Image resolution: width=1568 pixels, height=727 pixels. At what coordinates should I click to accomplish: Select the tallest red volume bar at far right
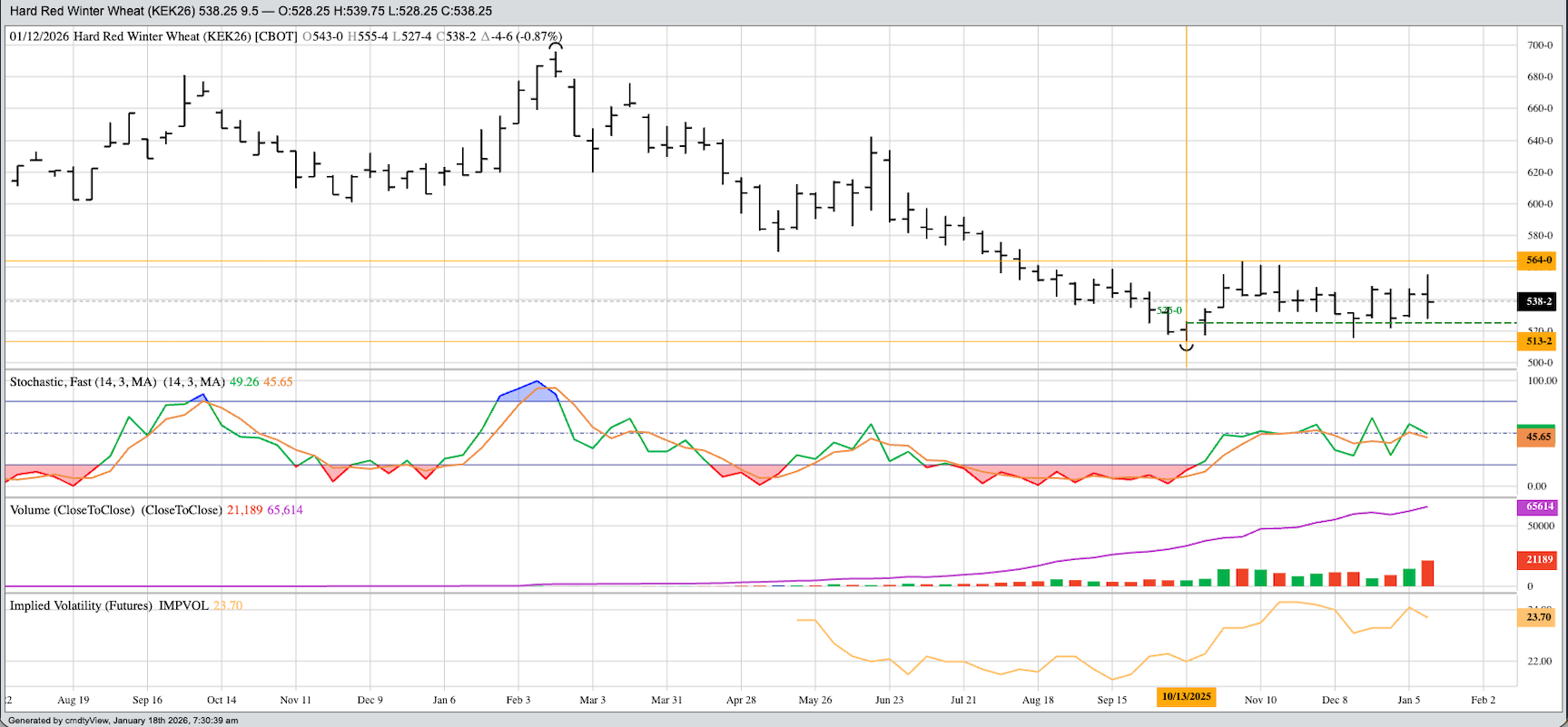(1427, 574)
